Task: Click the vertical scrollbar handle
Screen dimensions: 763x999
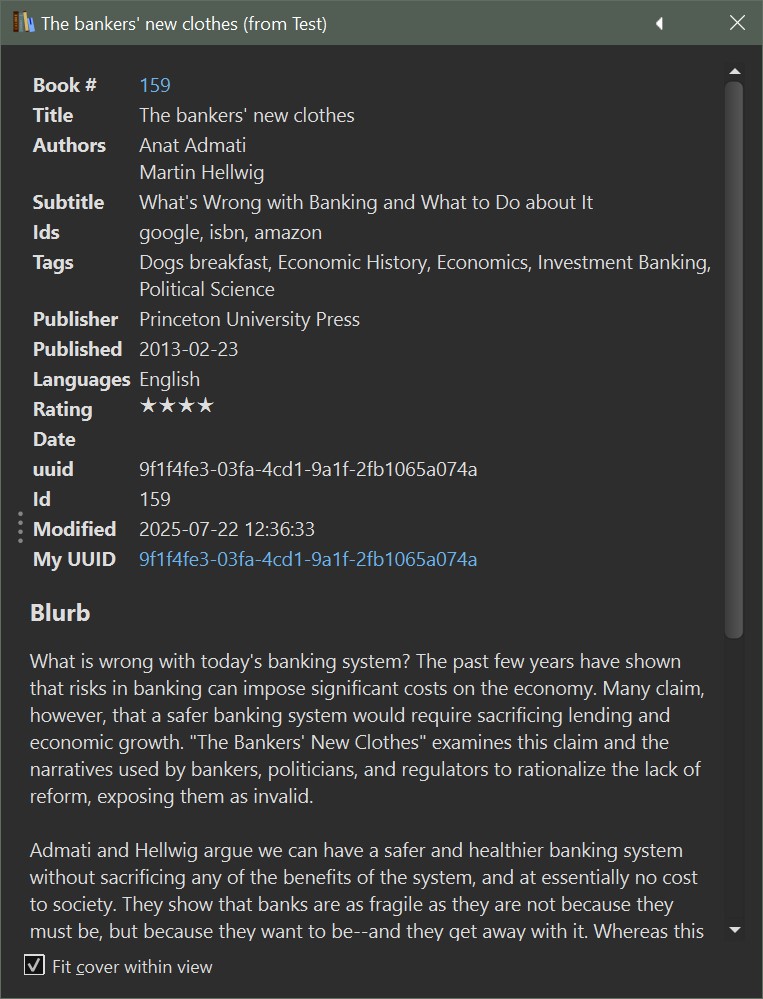Action: click(x=735, y=360)
